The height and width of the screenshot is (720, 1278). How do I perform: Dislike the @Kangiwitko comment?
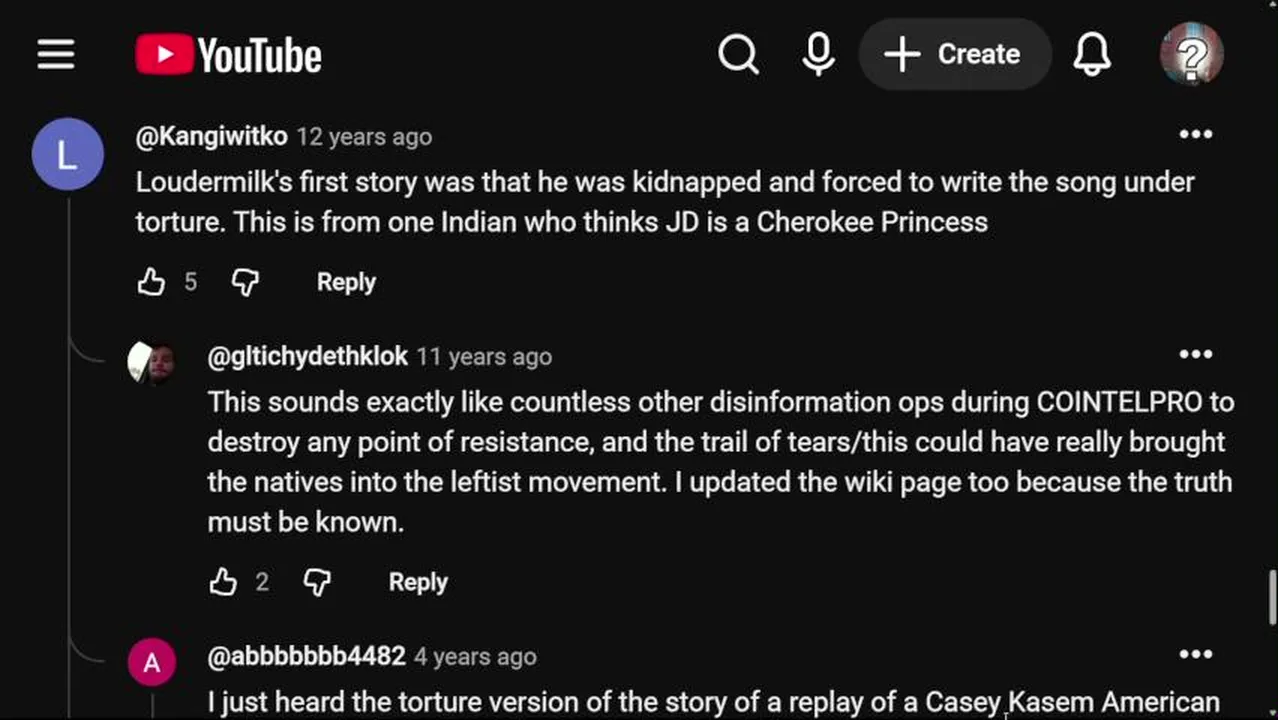click(245, 282)
